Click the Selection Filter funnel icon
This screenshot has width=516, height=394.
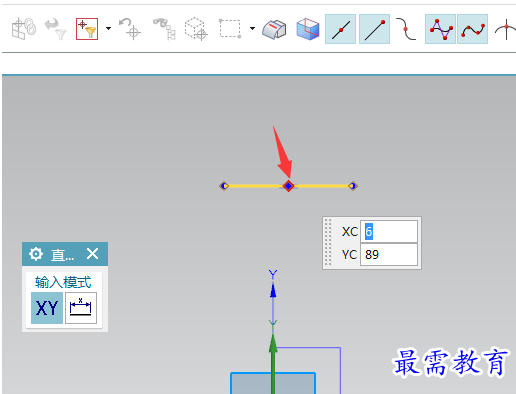click(87, 29)
